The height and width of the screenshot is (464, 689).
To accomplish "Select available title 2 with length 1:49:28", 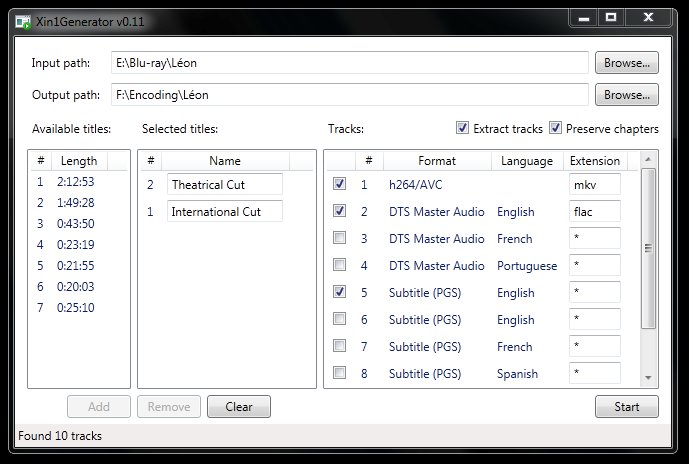I will coord(79,203).
